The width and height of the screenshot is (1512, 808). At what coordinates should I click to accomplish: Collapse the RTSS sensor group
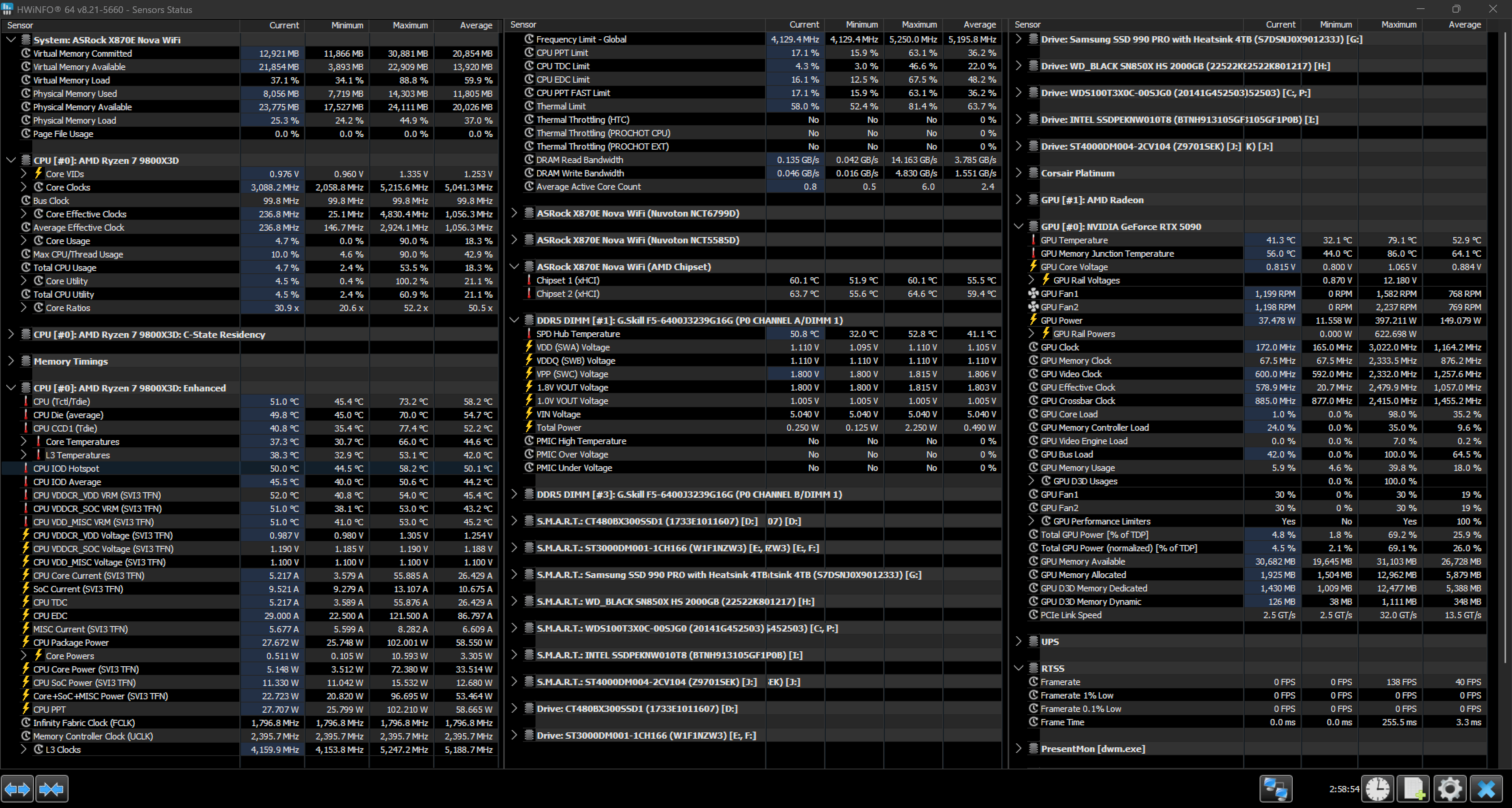[1019, 668]
